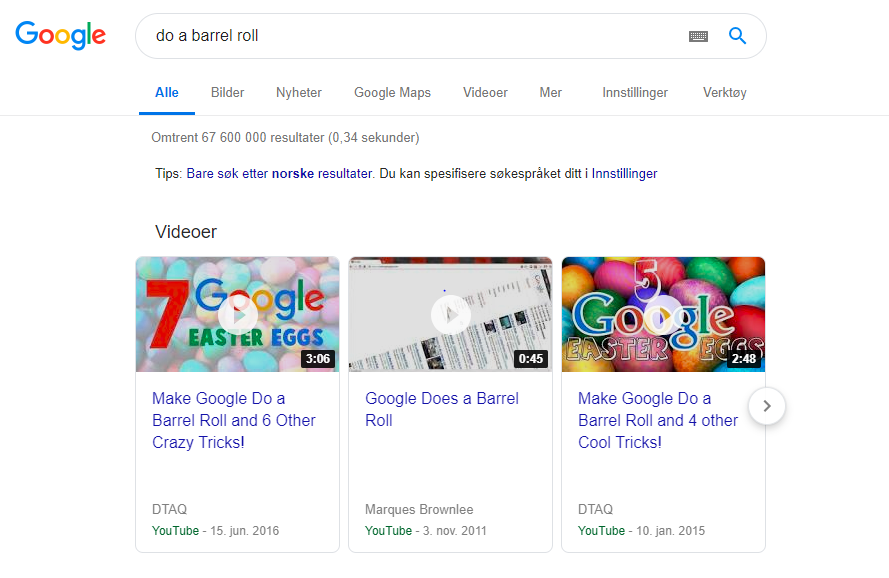Play the 7 Google Easter Eggs video thumbnail
The height and width of the screenshot is (578, 889).
pyautogui.click(x=238, y=314)
